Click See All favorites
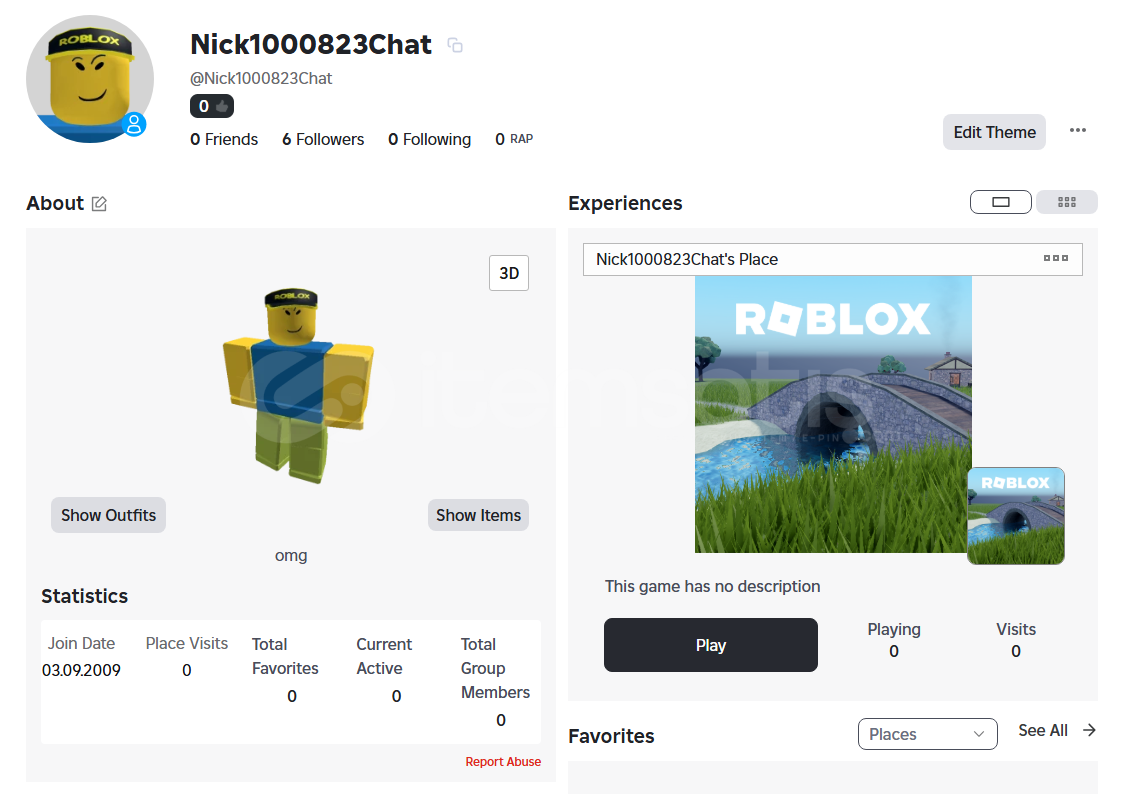This screenshot has width=1139, height=794. click(1043, 731)
